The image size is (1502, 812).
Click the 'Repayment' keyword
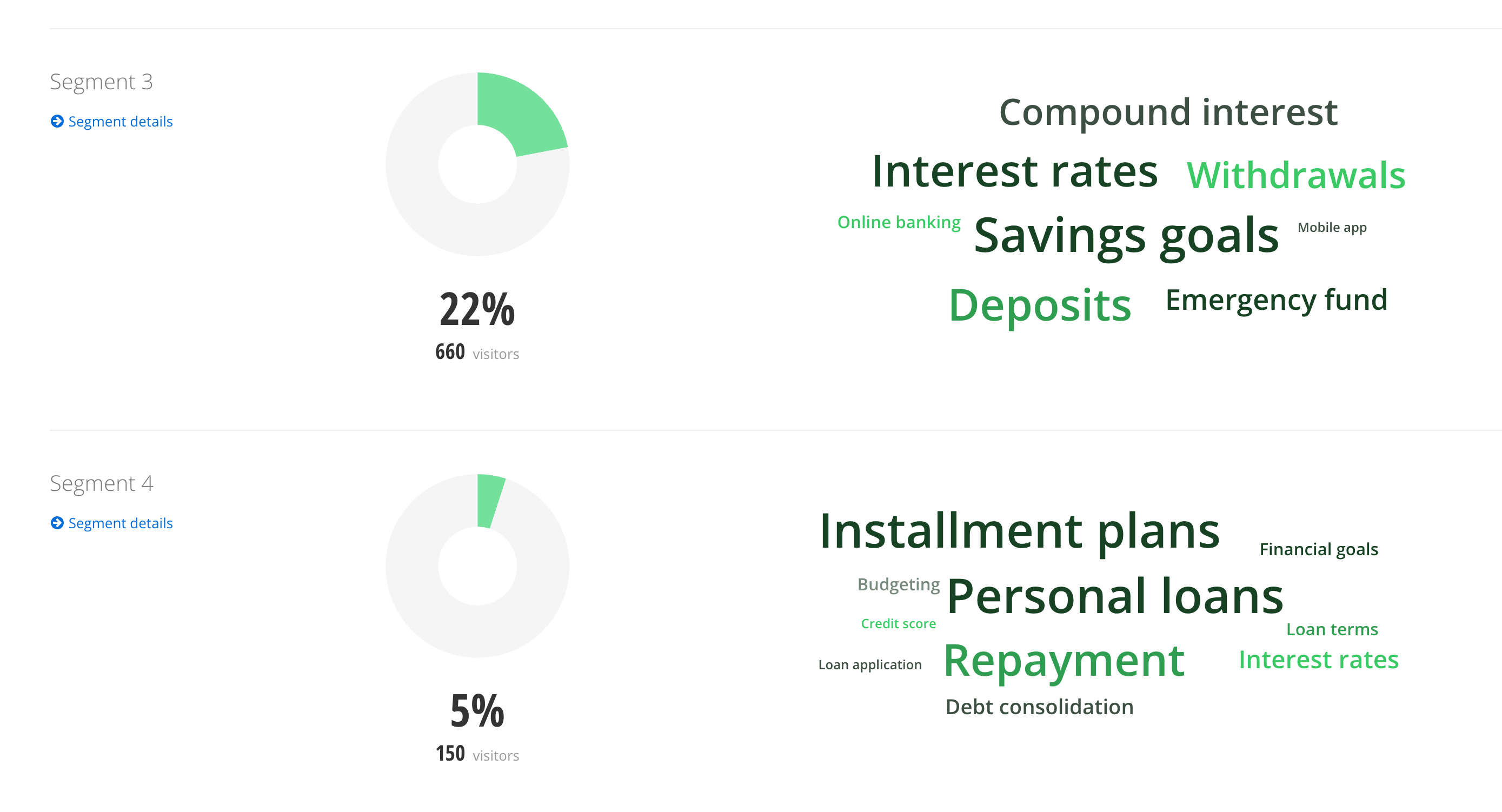point(1064,661)
